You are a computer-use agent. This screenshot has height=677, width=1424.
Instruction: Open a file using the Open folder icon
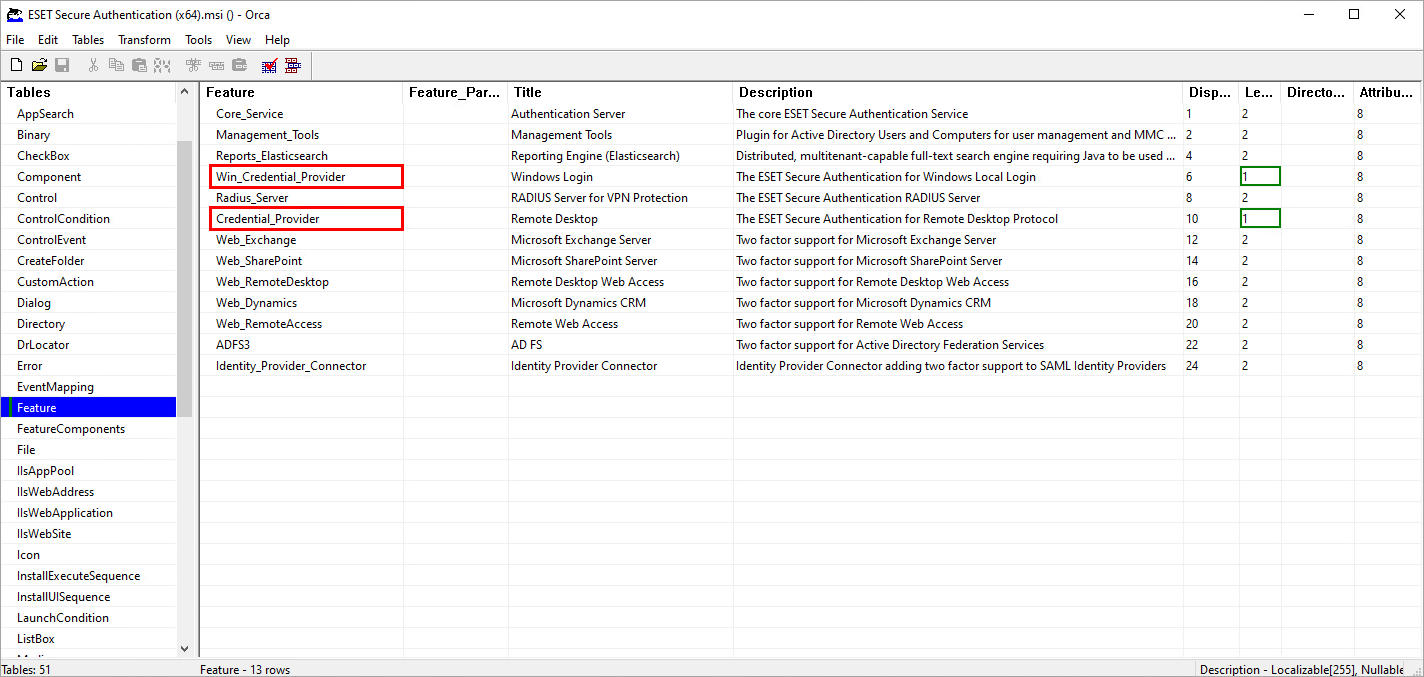tap(39, 64)
